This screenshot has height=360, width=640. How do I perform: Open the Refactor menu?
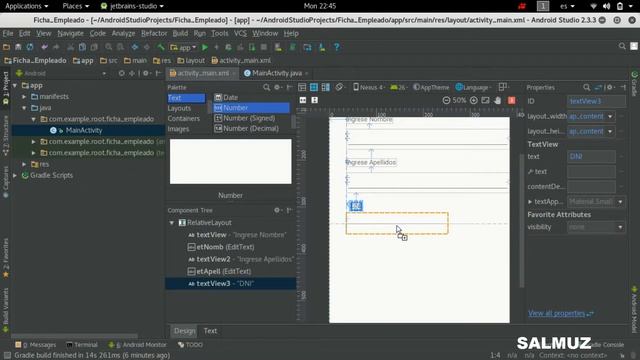(x=154, y=33)
